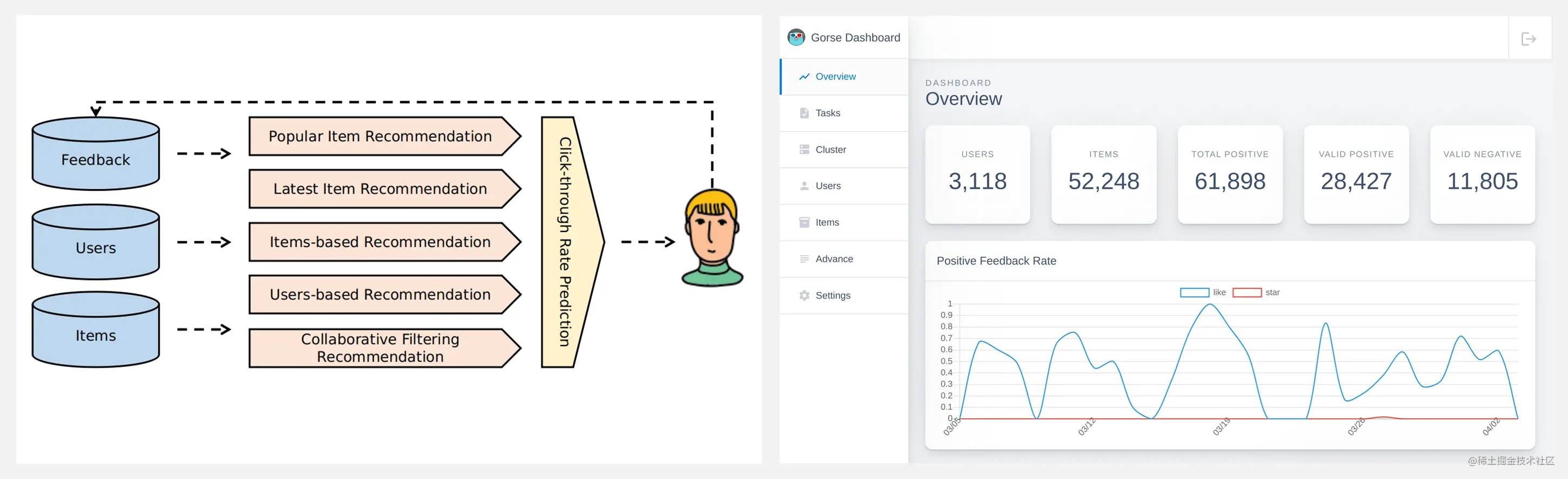Click the Overview page heading

(963, 99)
